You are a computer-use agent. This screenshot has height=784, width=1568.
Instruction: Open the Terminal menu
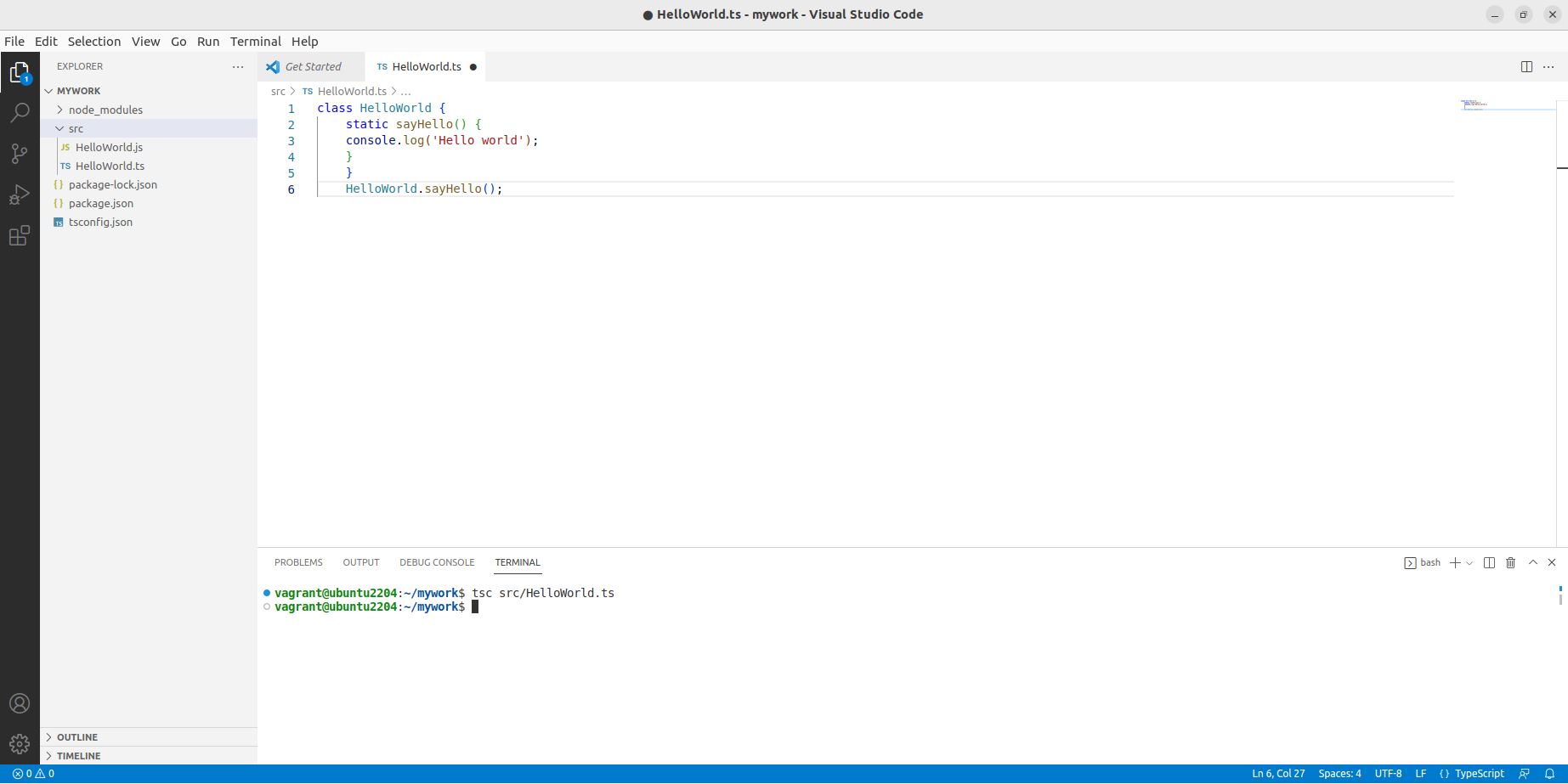255,41
